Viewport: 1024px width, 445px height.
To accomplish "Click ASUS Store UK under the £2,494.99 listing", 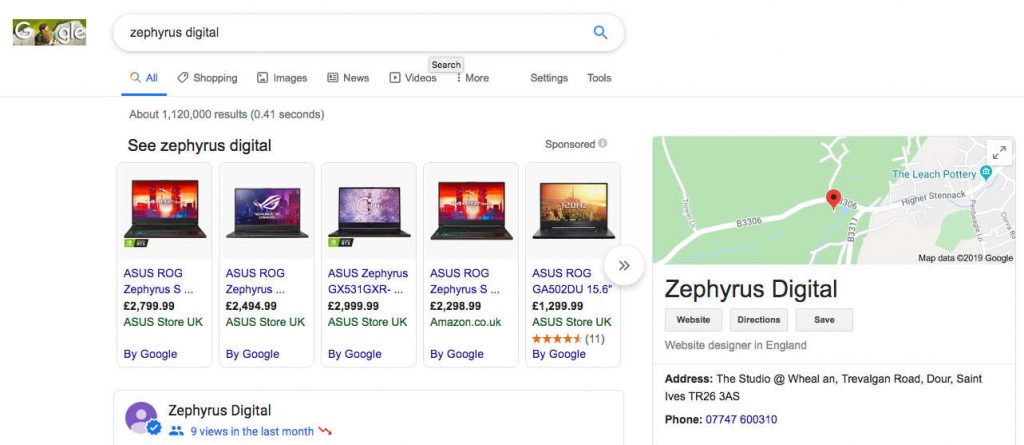I will pyautogui.click(x=265, y=322).
